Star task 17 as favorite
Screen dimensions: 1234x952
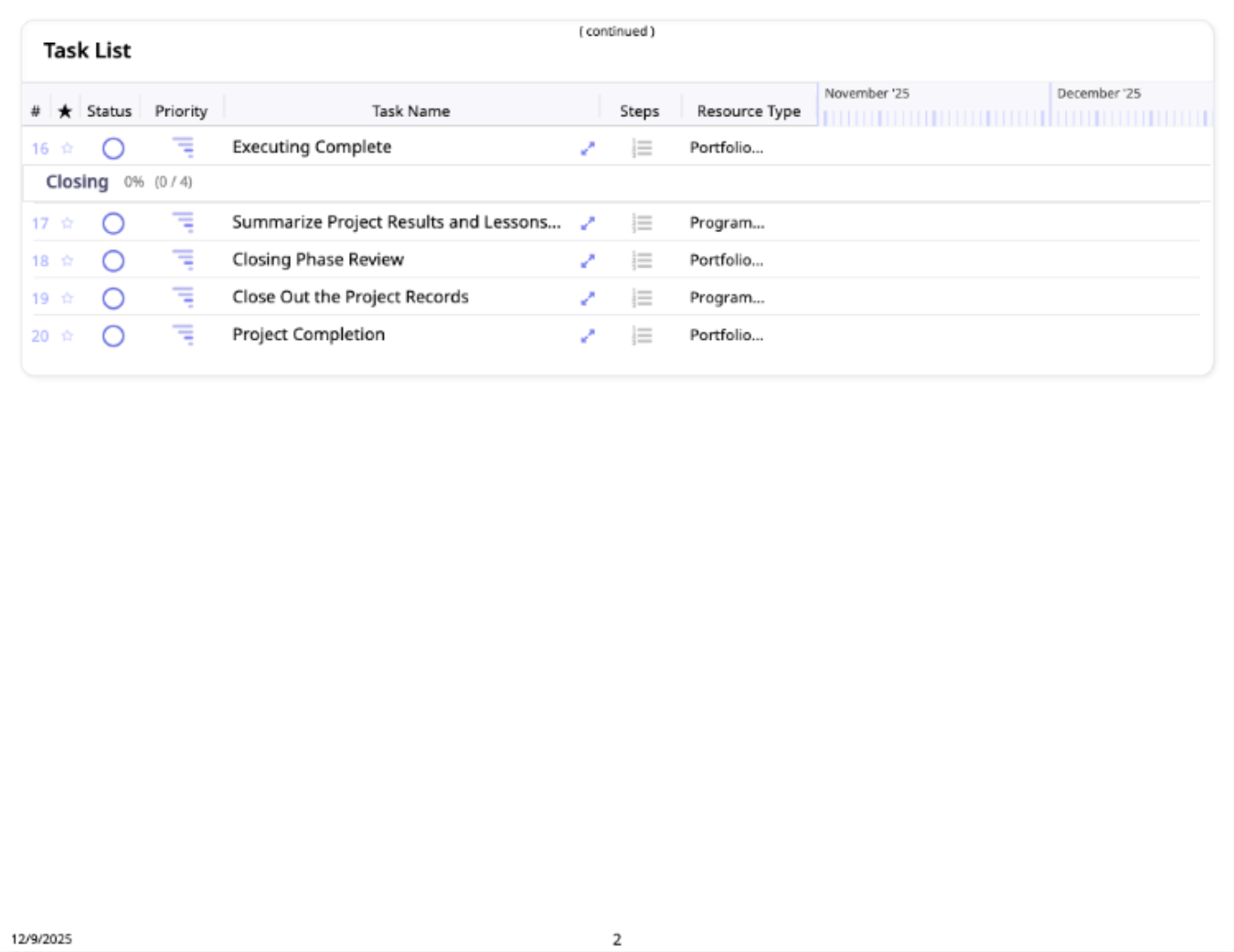point(67,223)
